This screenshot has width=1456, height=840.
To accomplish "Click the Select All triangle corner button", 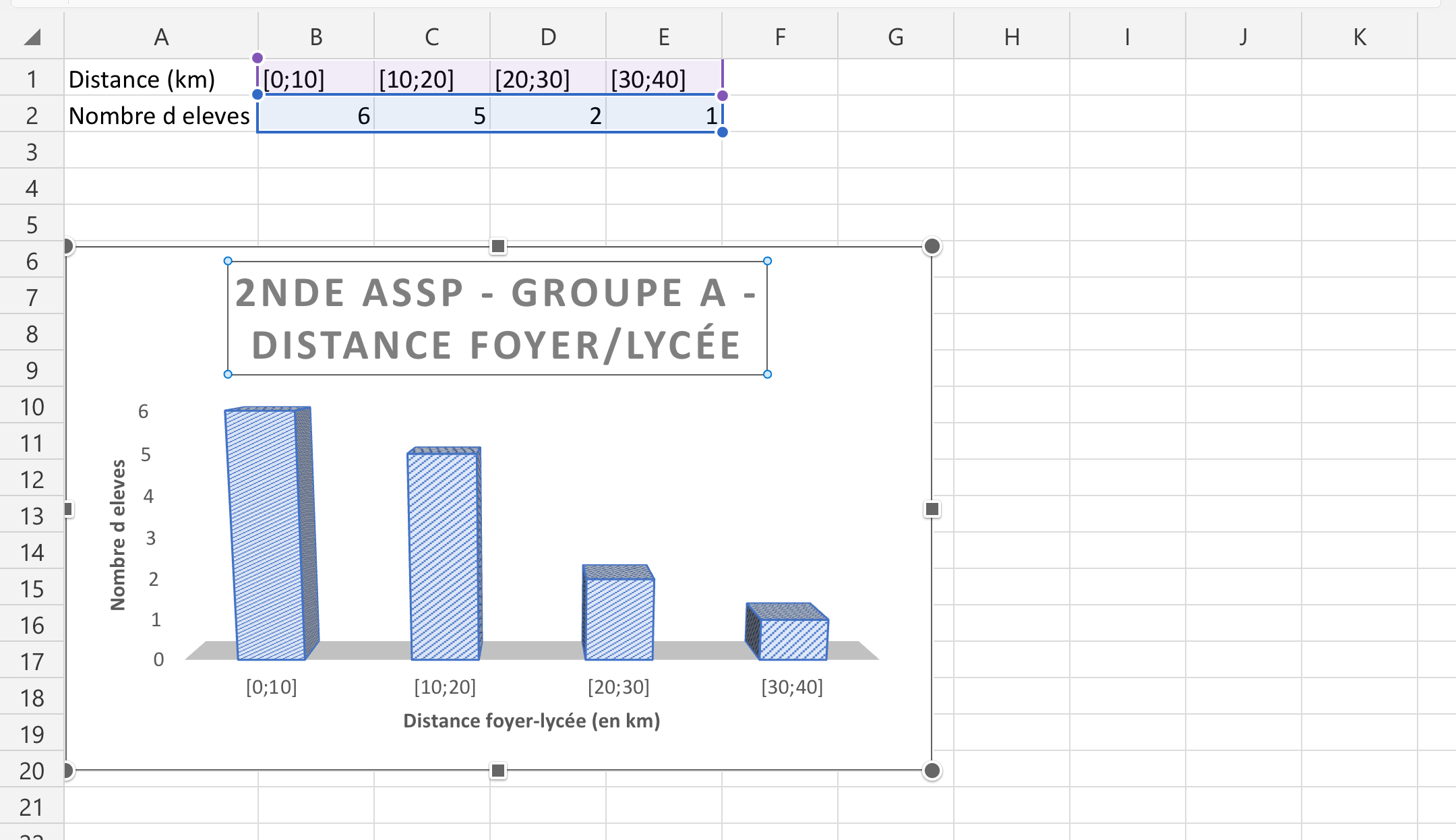I will coord(30,36).
